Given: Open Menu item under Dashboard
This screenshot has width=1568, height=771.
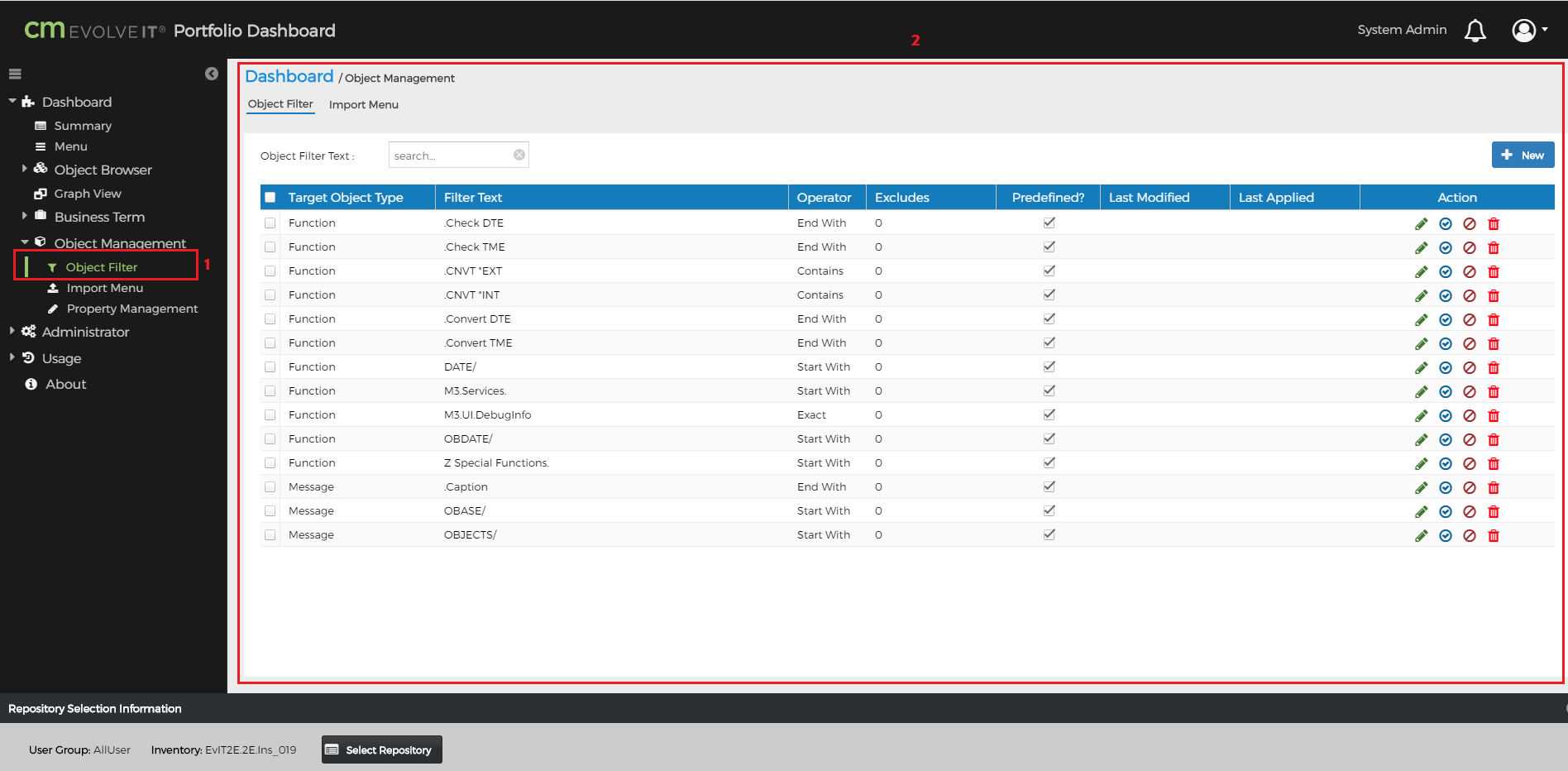Looking at the screenshot, I should [x=70, y=146].
